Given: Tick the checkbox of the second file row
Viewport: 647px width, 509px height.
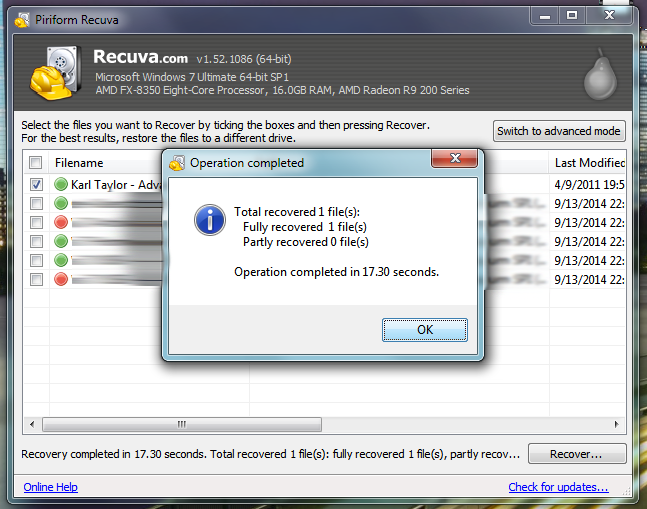Looking at the screenshot, I should (36, 203).
